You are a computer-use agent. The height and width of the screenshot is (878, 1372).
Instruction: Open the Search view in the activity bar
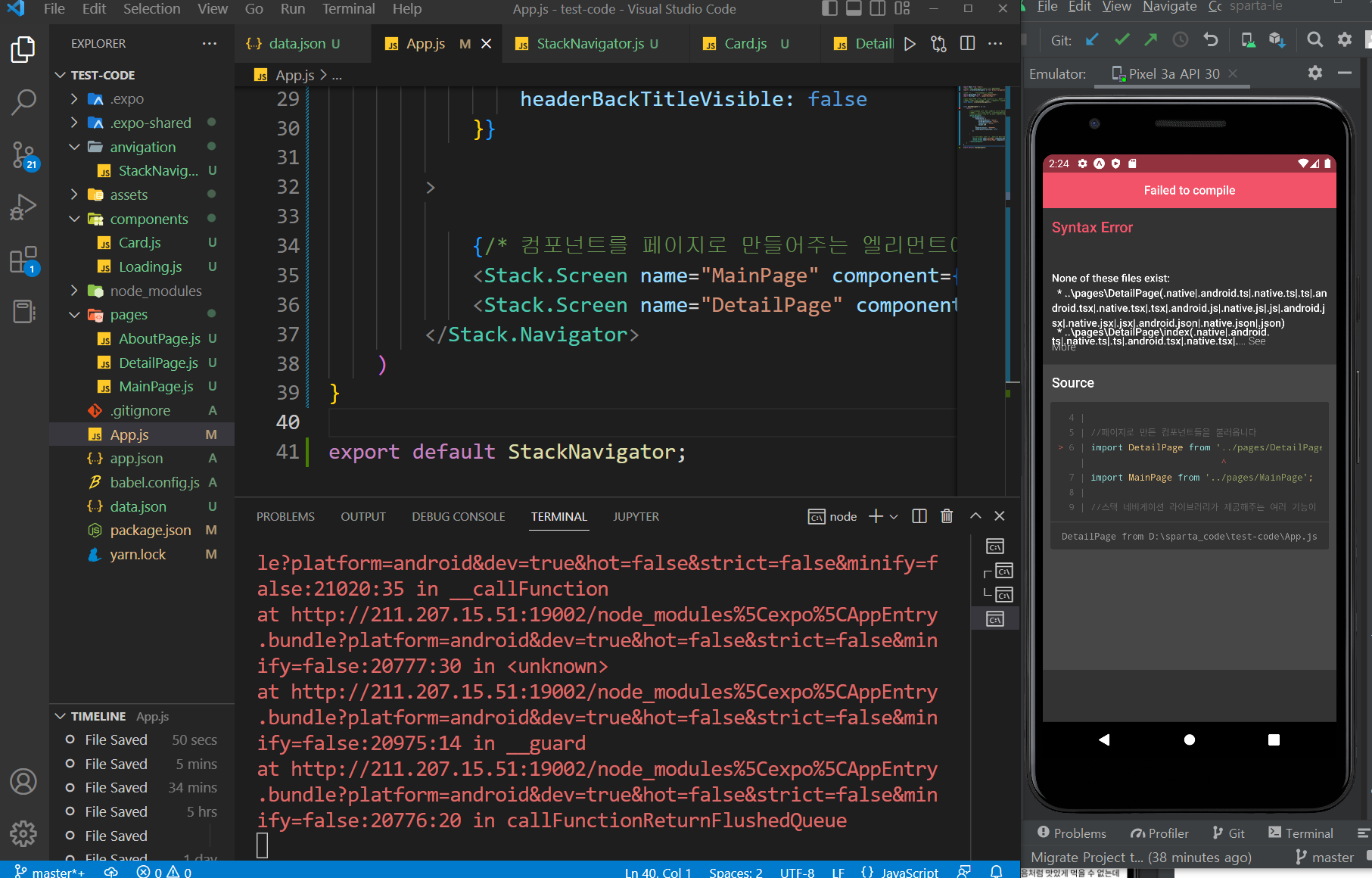pyautogui.click(x=23, y=101)
